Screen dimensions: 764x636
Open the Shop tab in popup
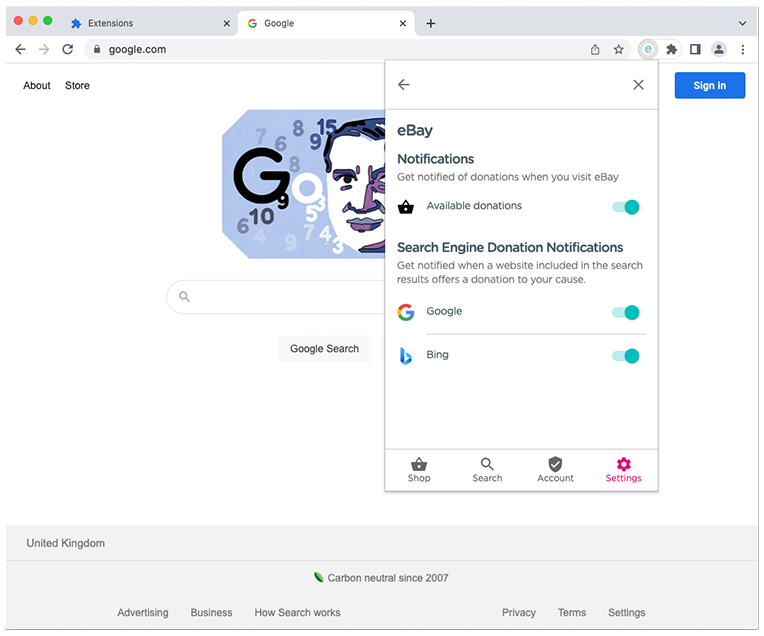pos(419,470)
